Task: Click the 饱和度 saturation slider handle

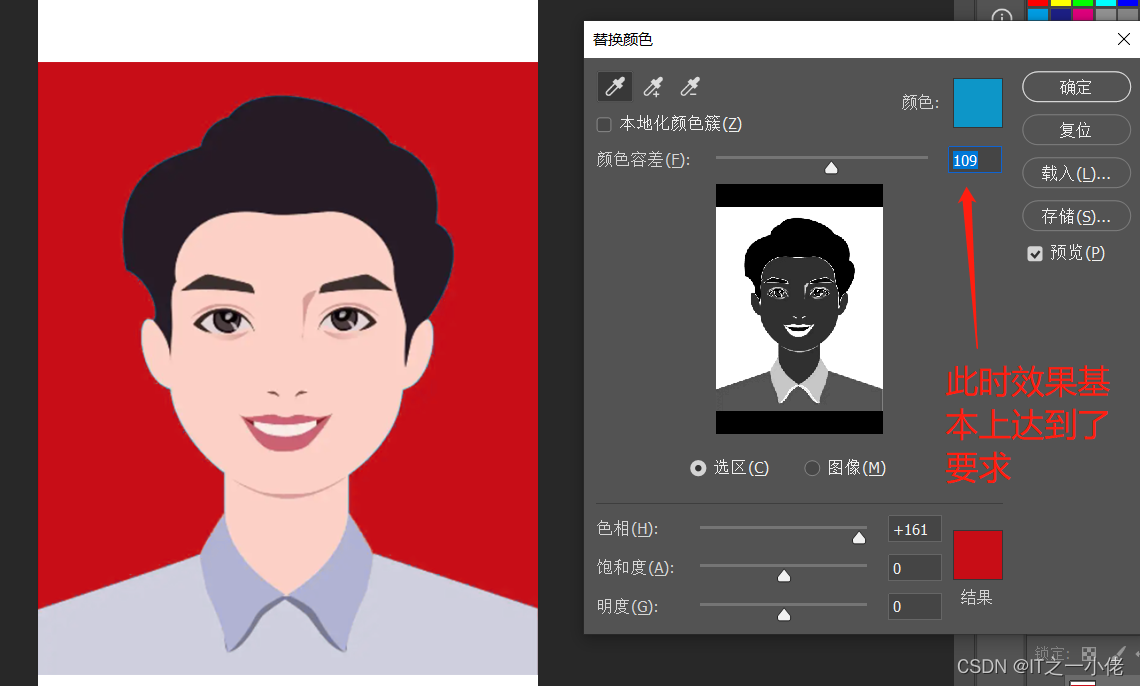Action: 784,576
